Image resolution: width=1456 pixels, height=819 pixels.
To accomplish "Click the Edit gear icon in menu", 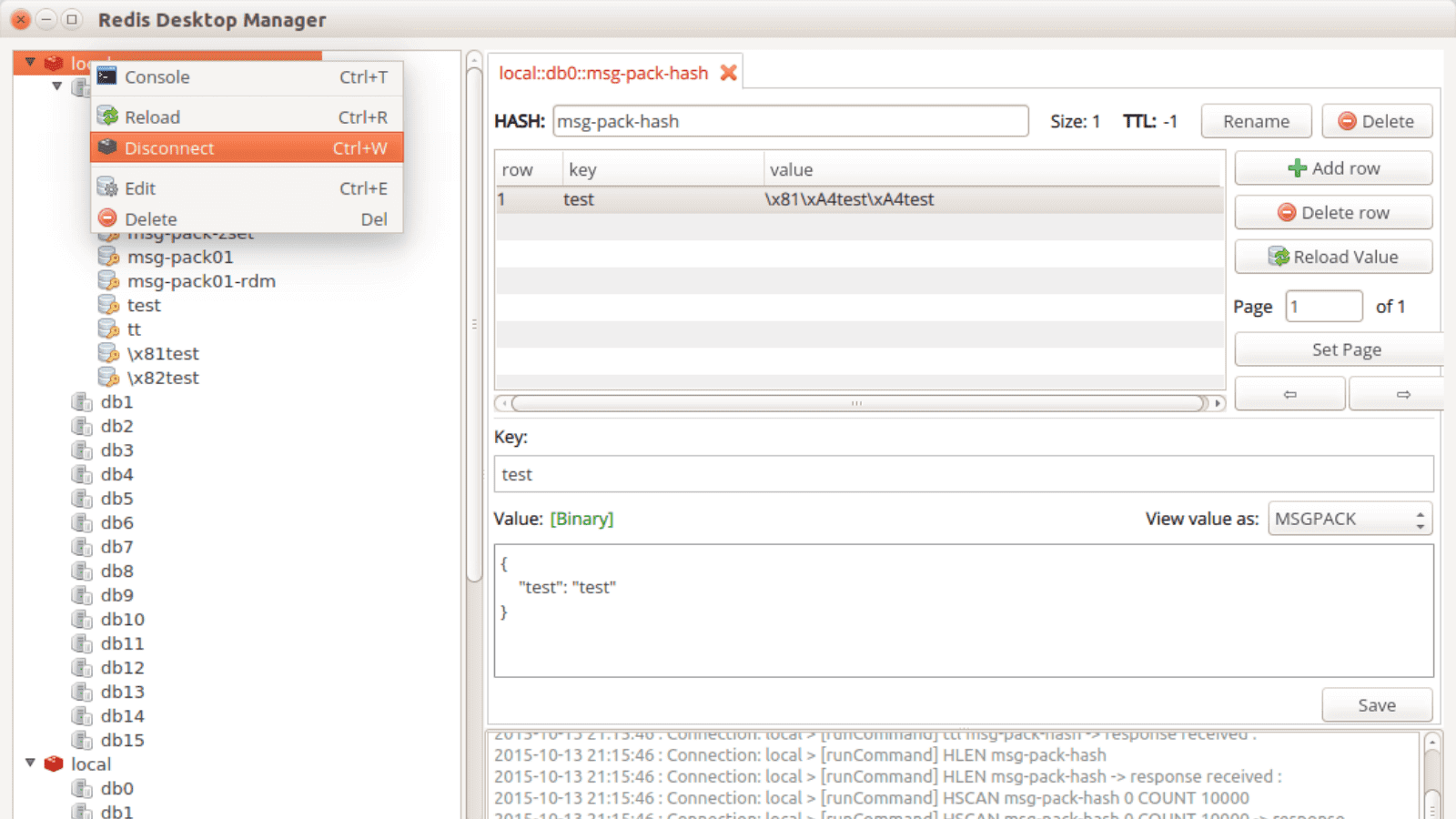I will coord(107,187).
